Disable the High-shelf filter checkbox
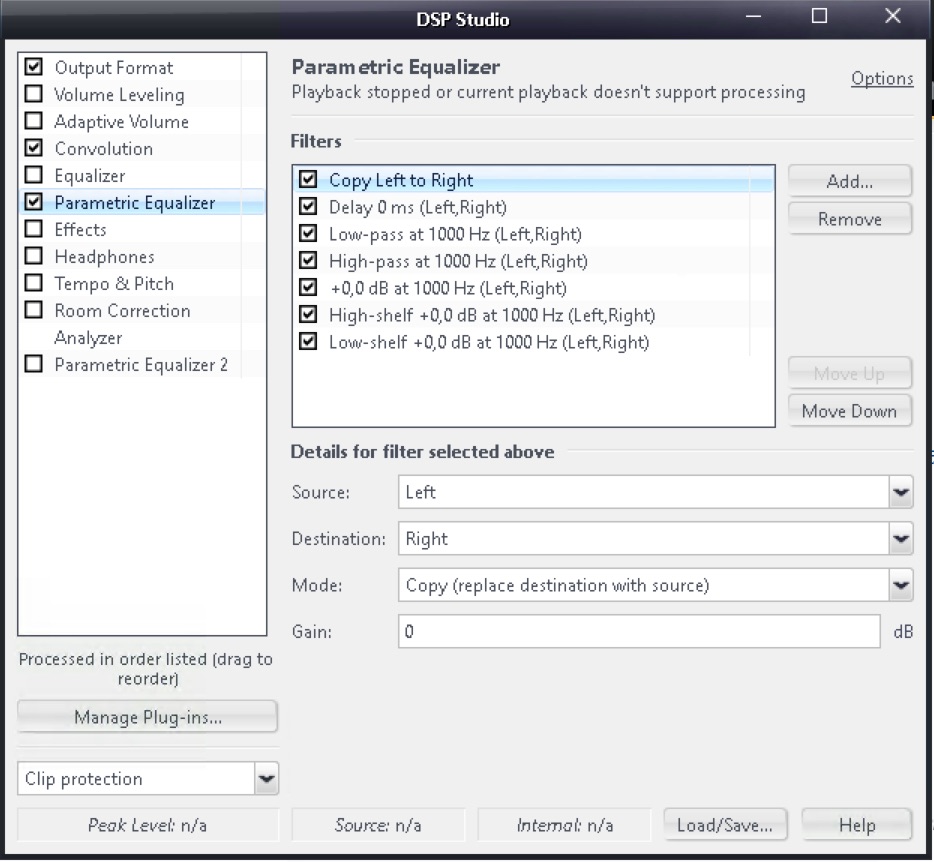 (308, 314)
